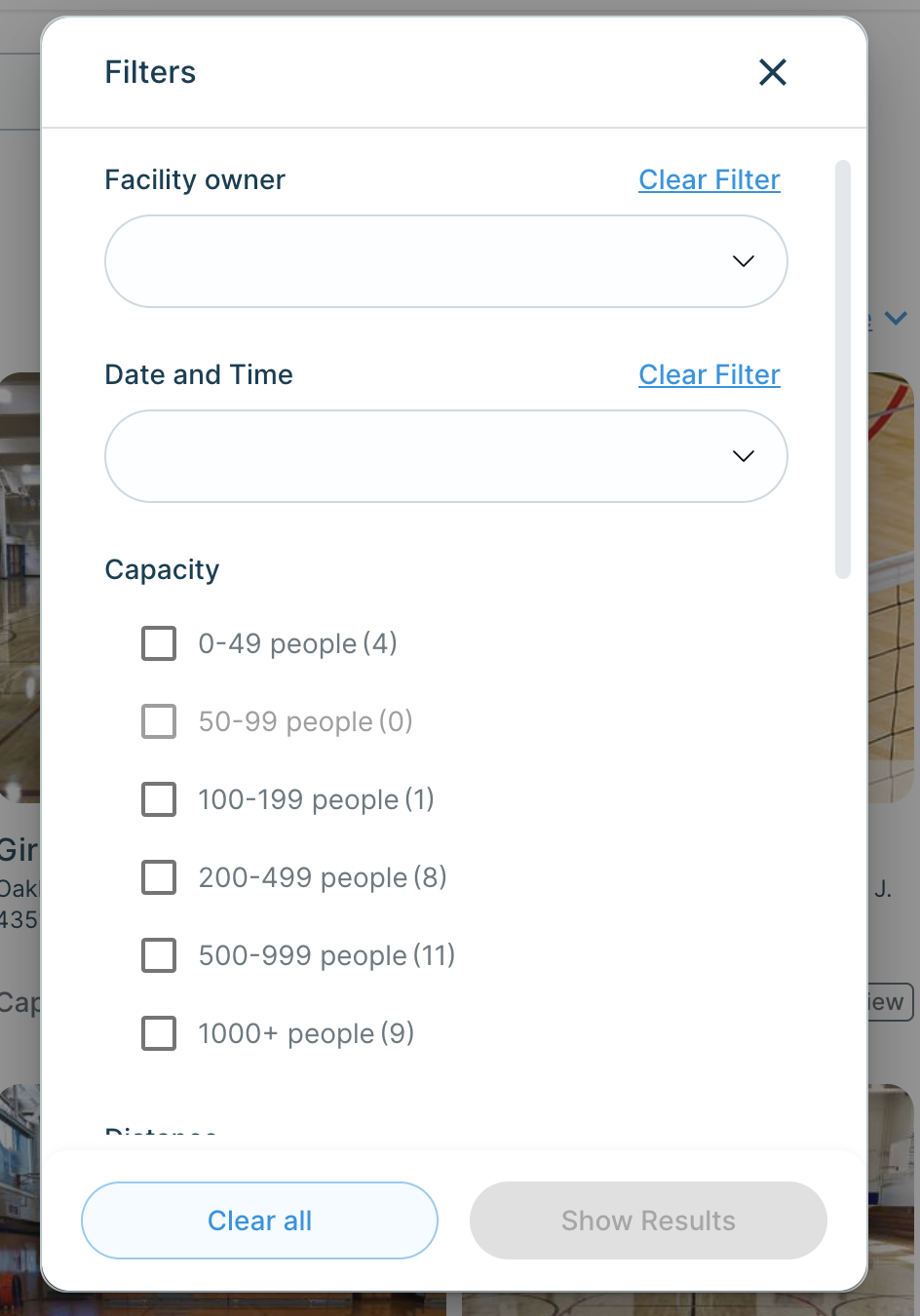Click the gym photo thumbnail at left
Image resolution: width=920 pixels, height=1316 pixels.
pos(19,588)
